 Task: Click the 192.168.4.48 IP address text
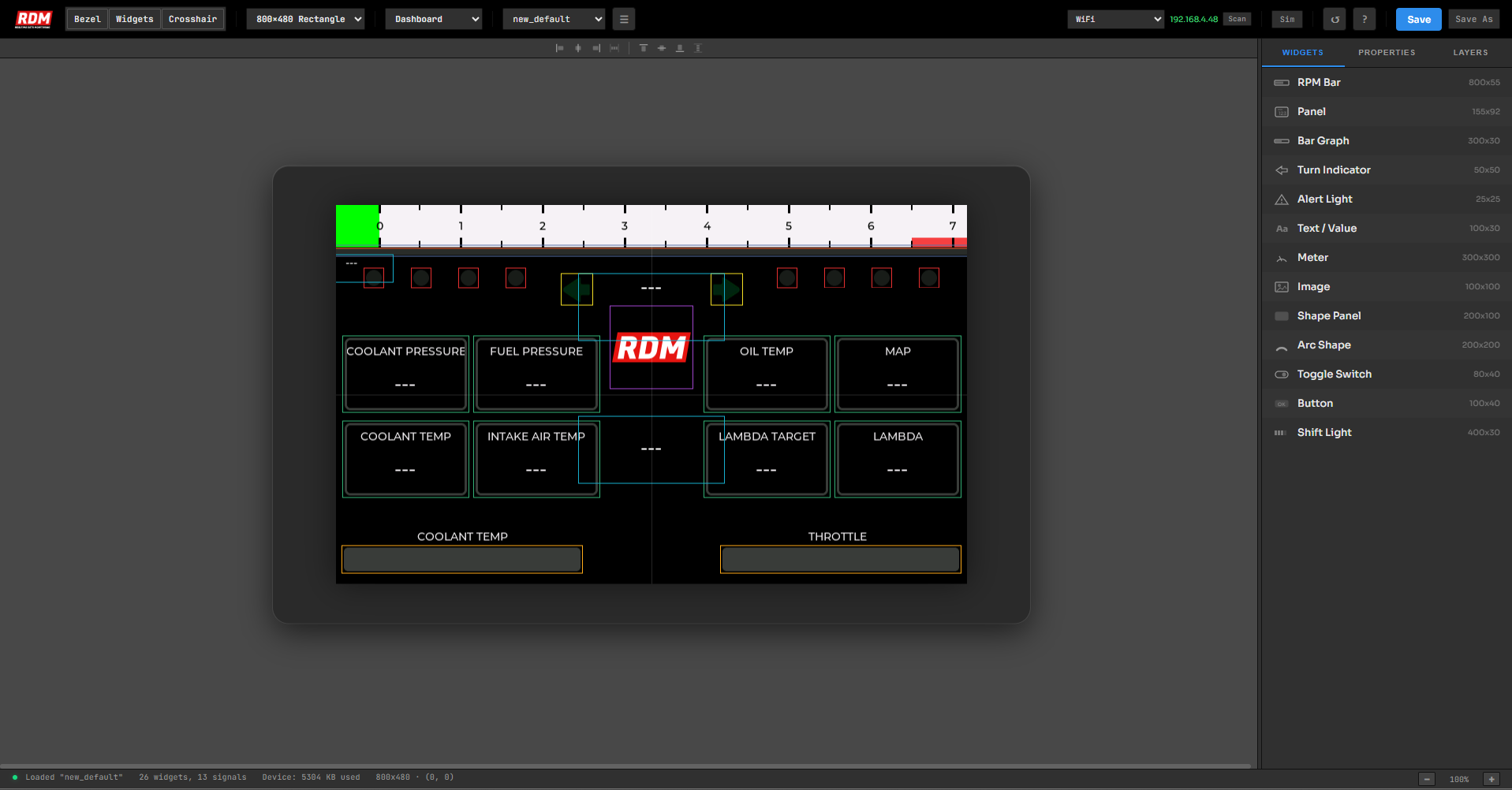(x=1193, y=19)
